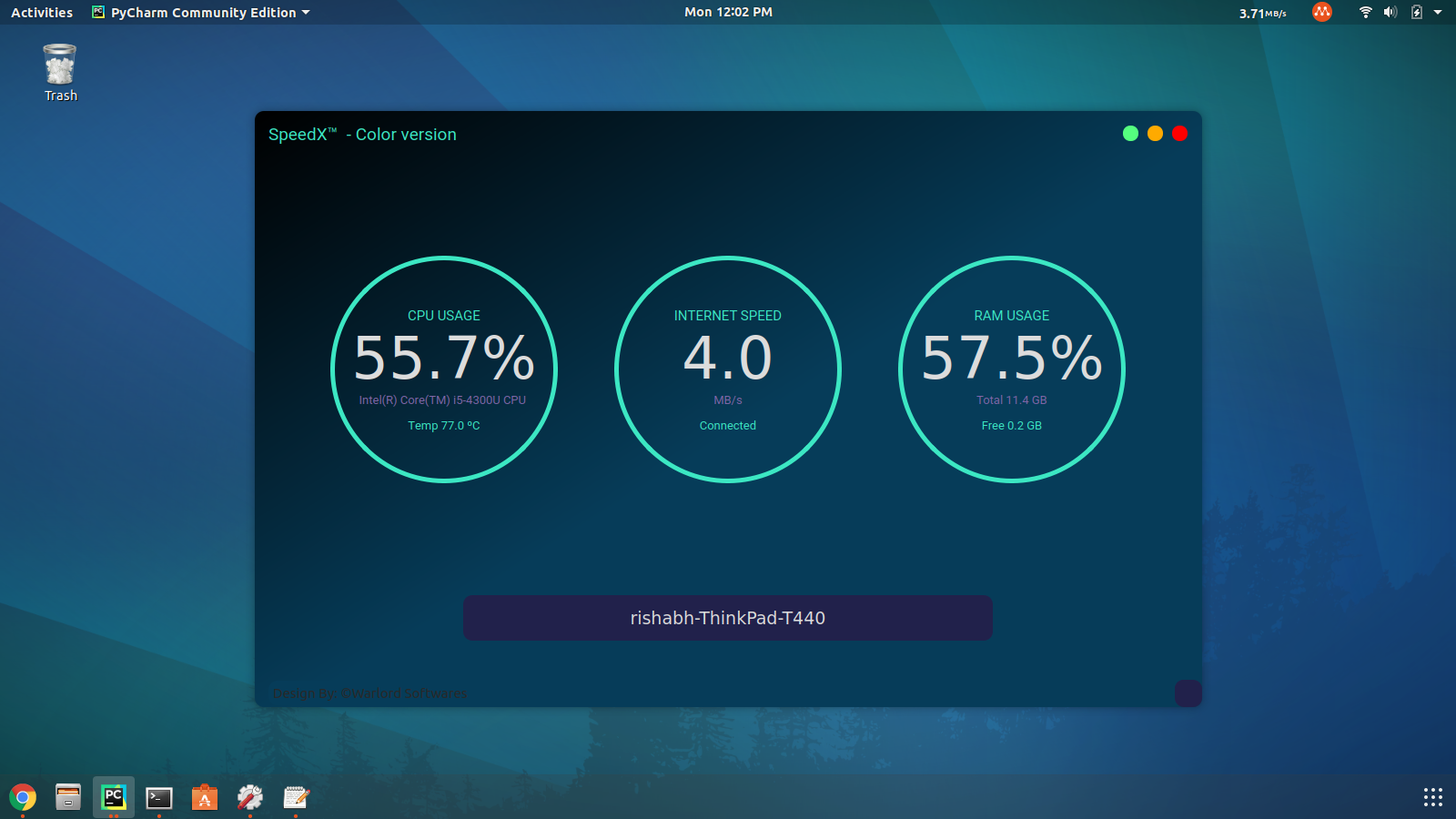Viewport: 1456px width, 819px height.
Task: Click the Total 11.4 GB label
Action: pos(1012,400)
